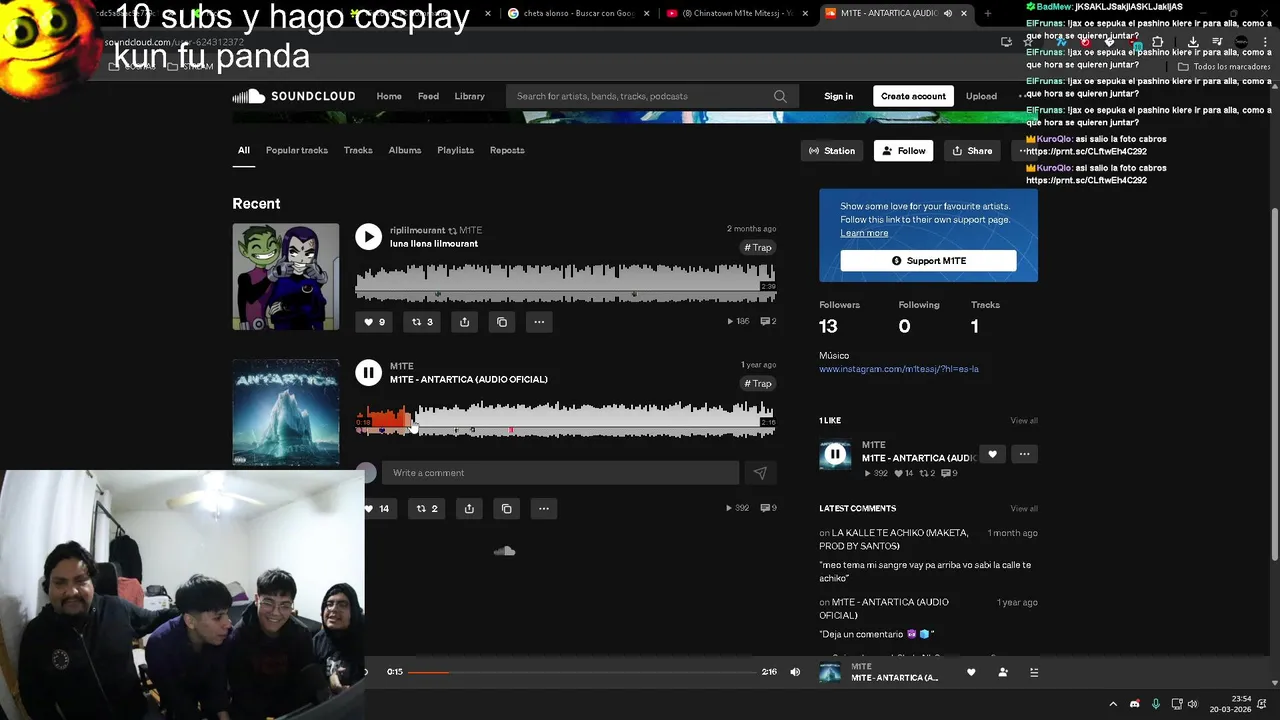Click the #Trap tag on ANTARTICA
This screenshot has height=720, width=1280.
click(x=758, y=384)
